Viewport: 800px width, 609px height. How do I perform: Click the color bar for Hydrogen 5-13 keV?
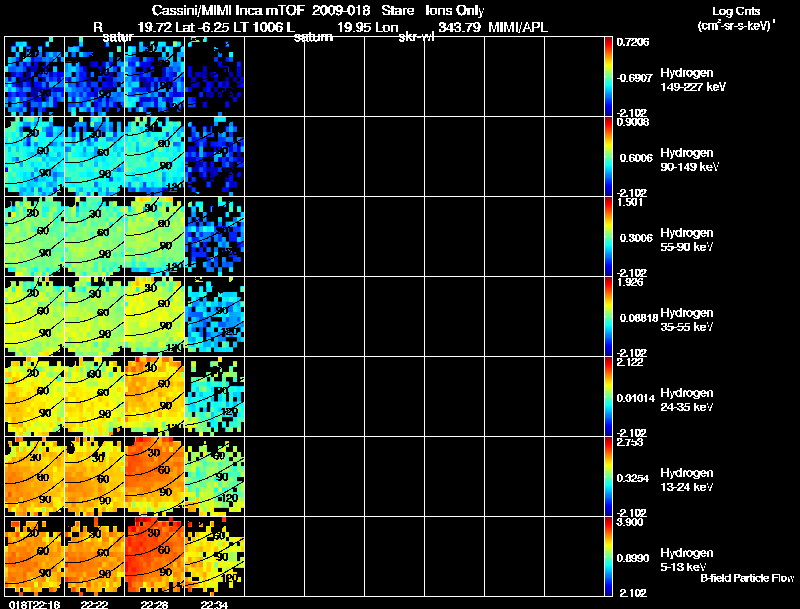(x=610, y=557)
